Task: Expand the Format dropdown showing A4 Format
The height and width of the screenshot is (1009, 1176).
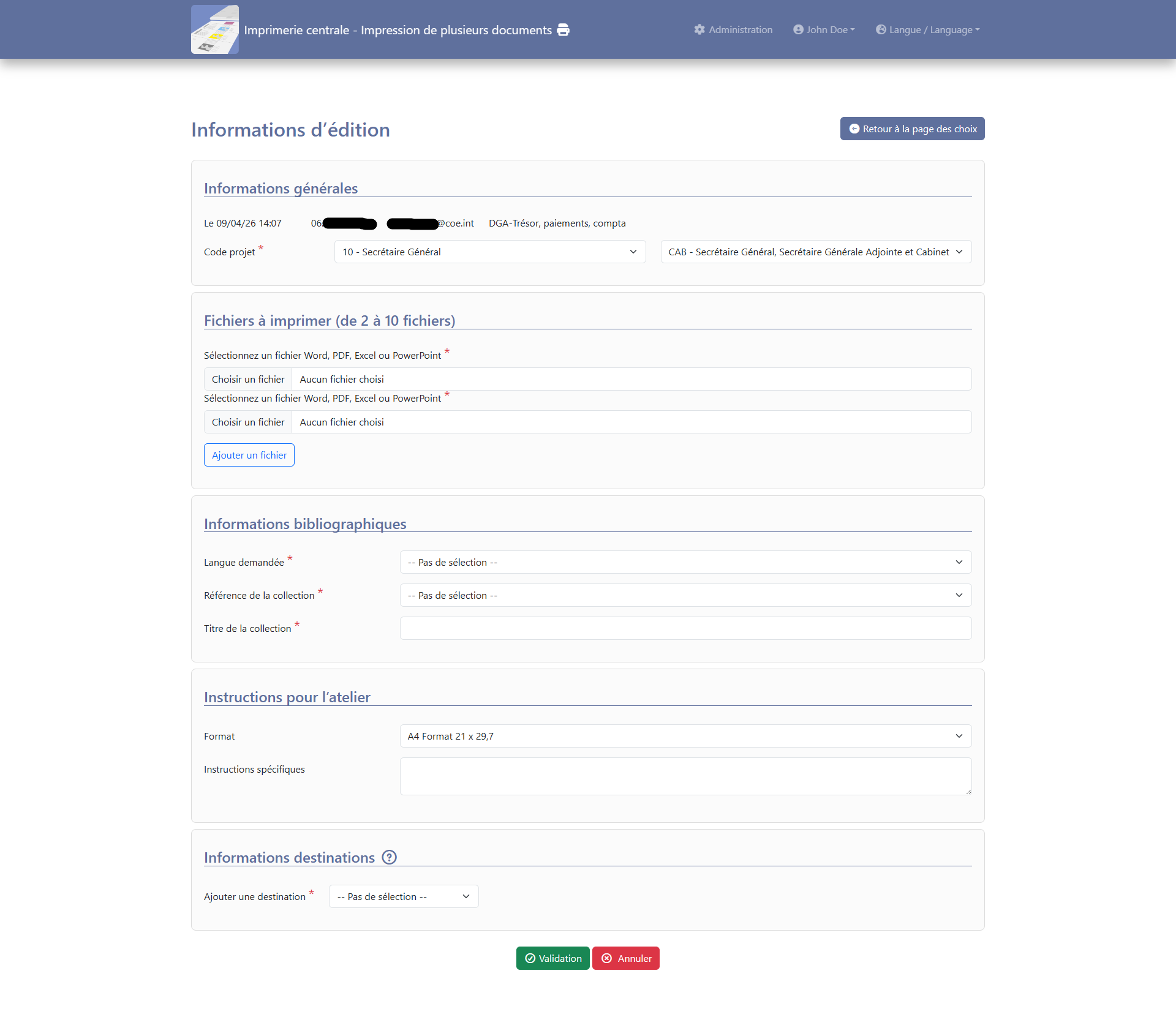Action: click(685, 736)
